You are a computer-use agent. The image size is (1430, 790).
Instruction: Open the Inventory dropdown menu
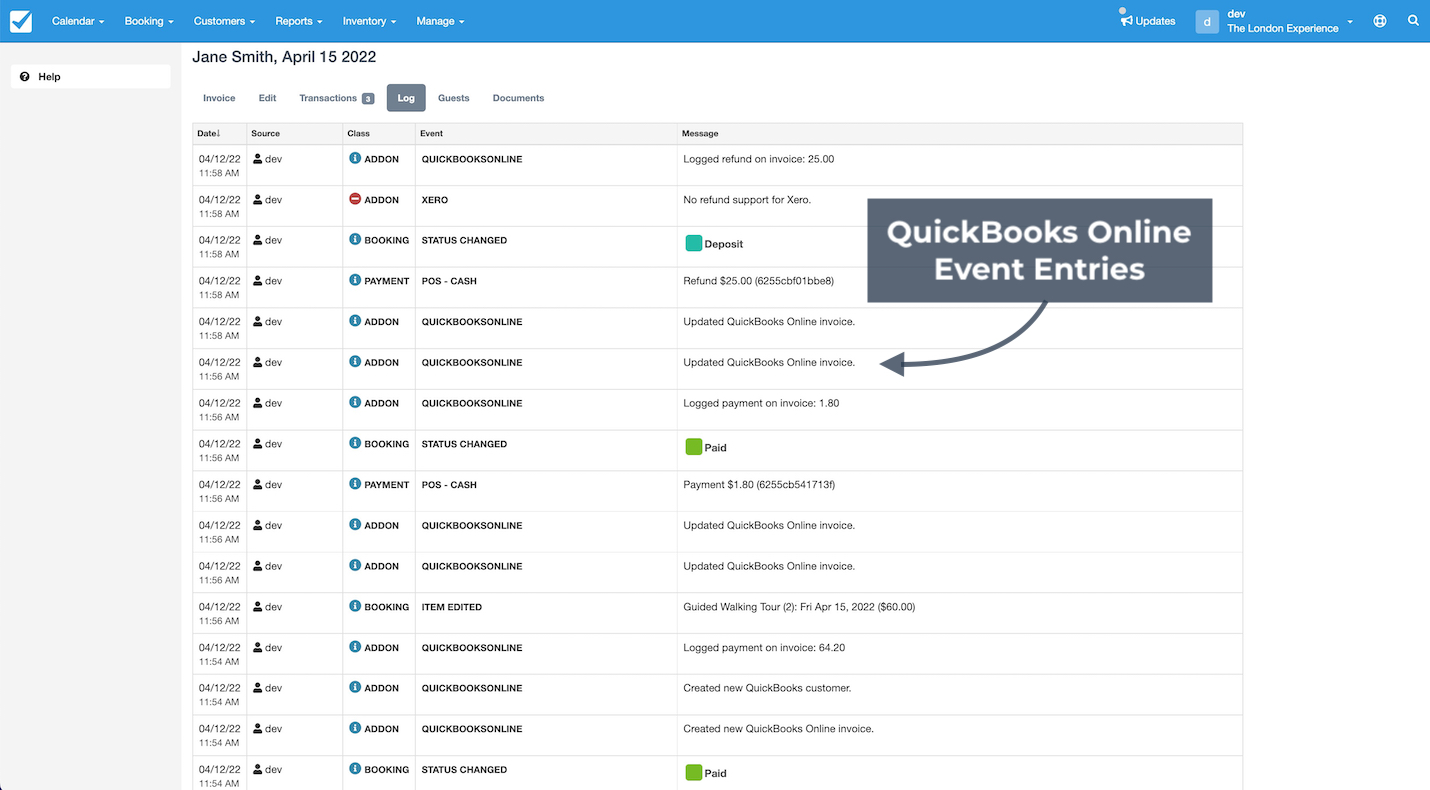tap(369, 21)
